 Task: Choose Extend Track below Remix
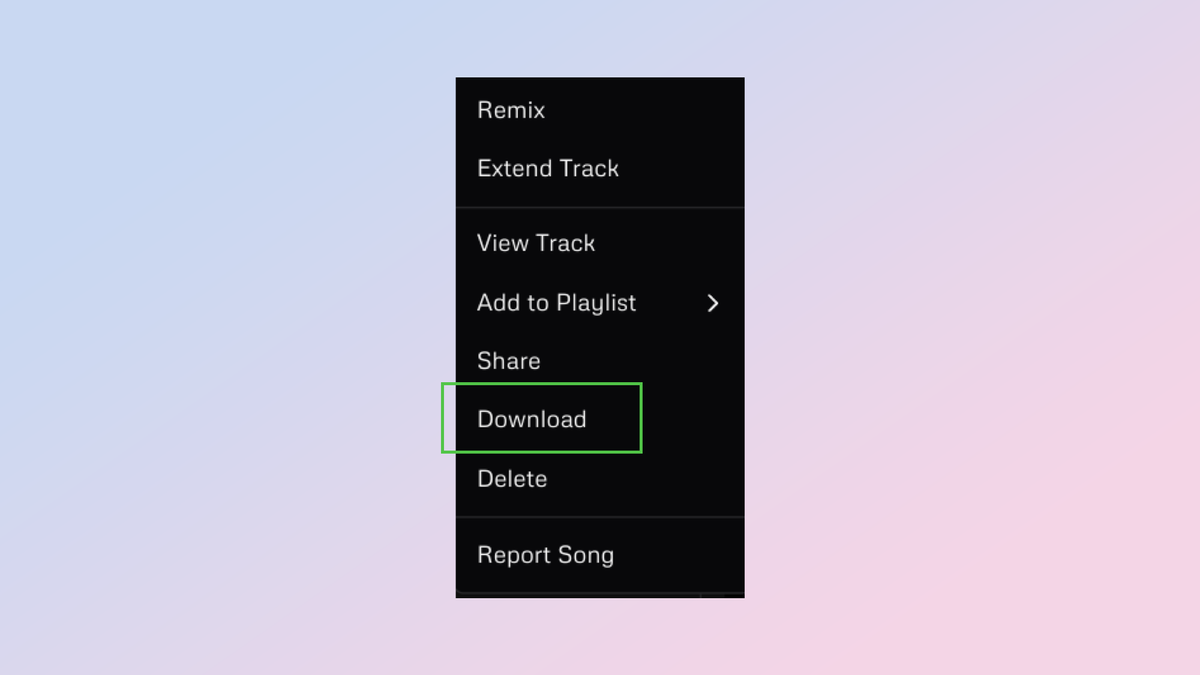coord(548,168)
